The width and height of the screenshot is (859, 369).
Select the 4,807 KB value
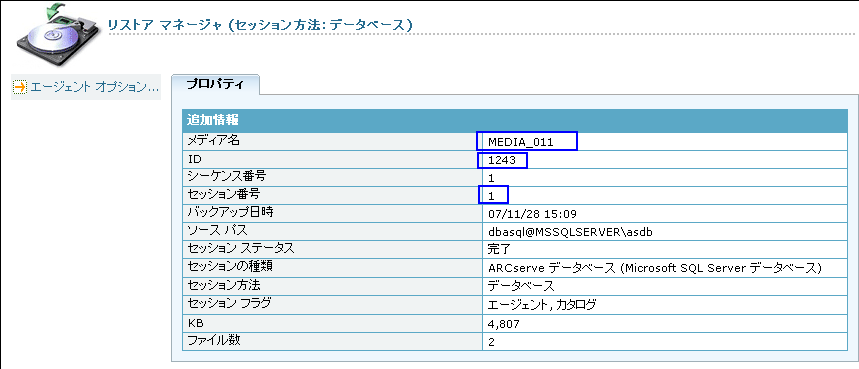pyautogui.click(x=503, y=325)
